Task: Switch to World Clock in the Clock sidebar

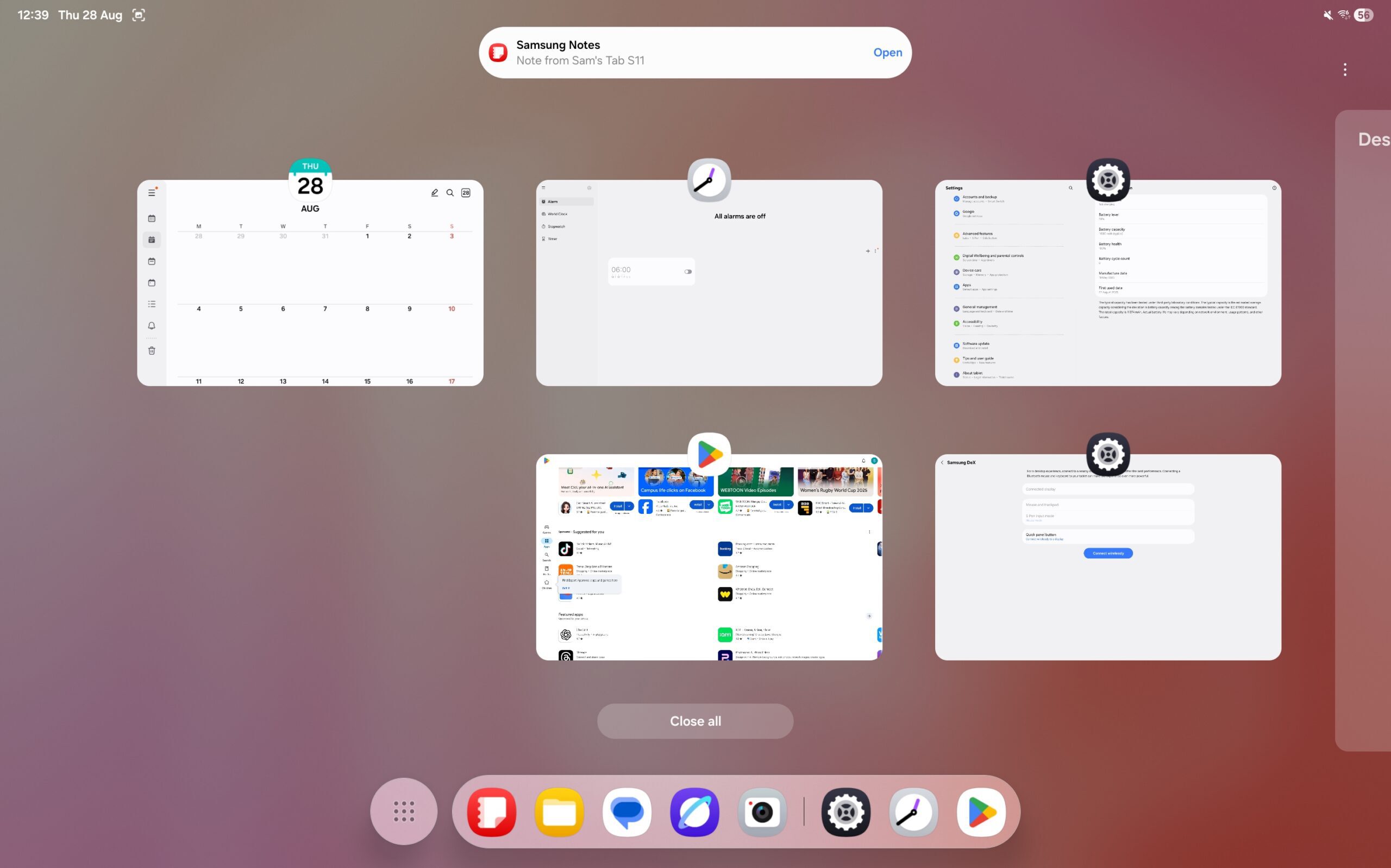Action: click(555, 213)
